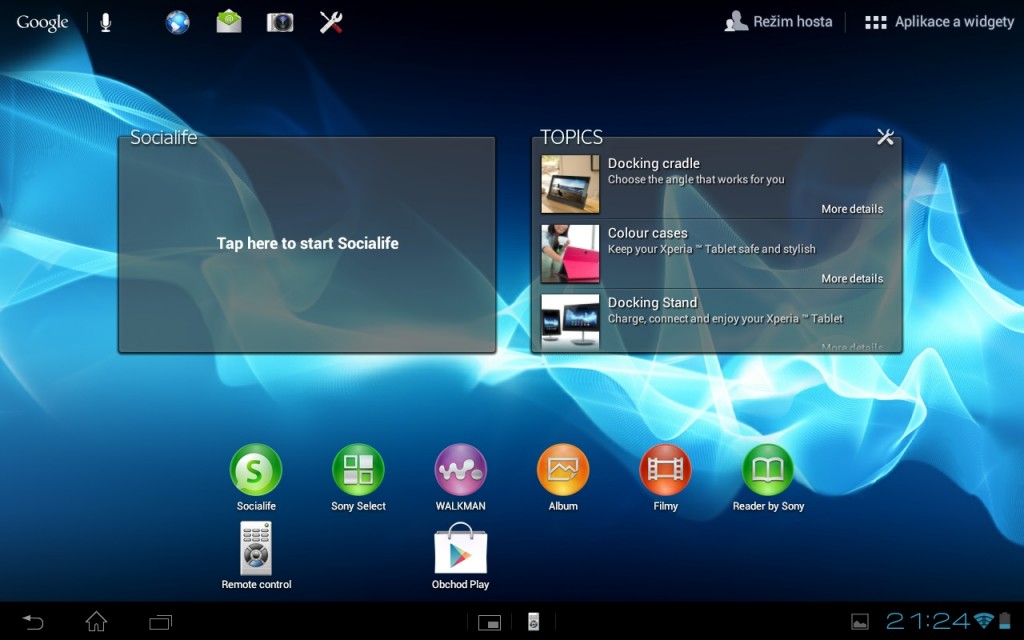This screenshot has width=1024, height=640.
Task: Launch the Remote control app
Action: point(256,556)
